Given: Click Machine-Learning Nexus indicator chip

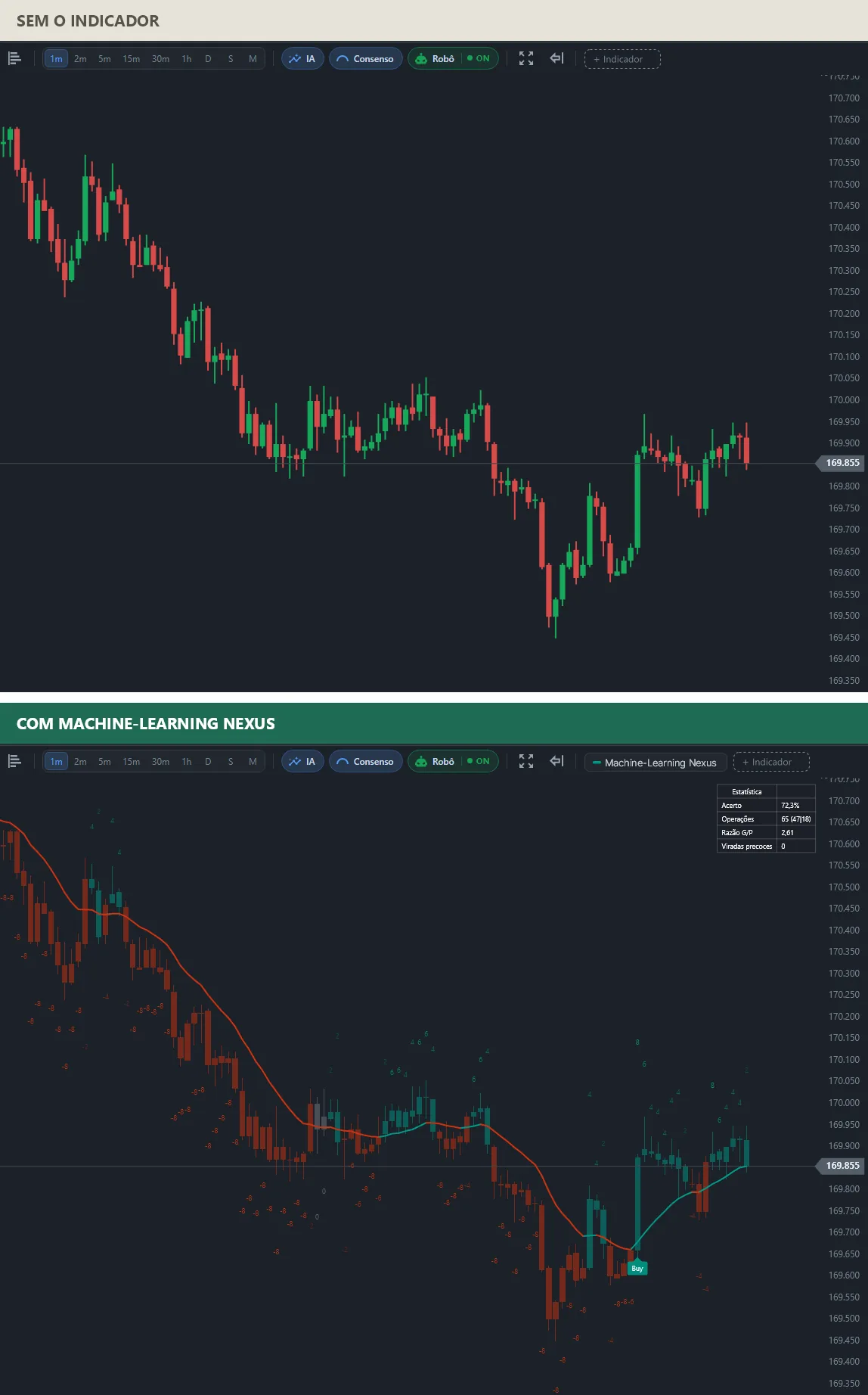Looking at the screenshot, I should tap(656, 763).
